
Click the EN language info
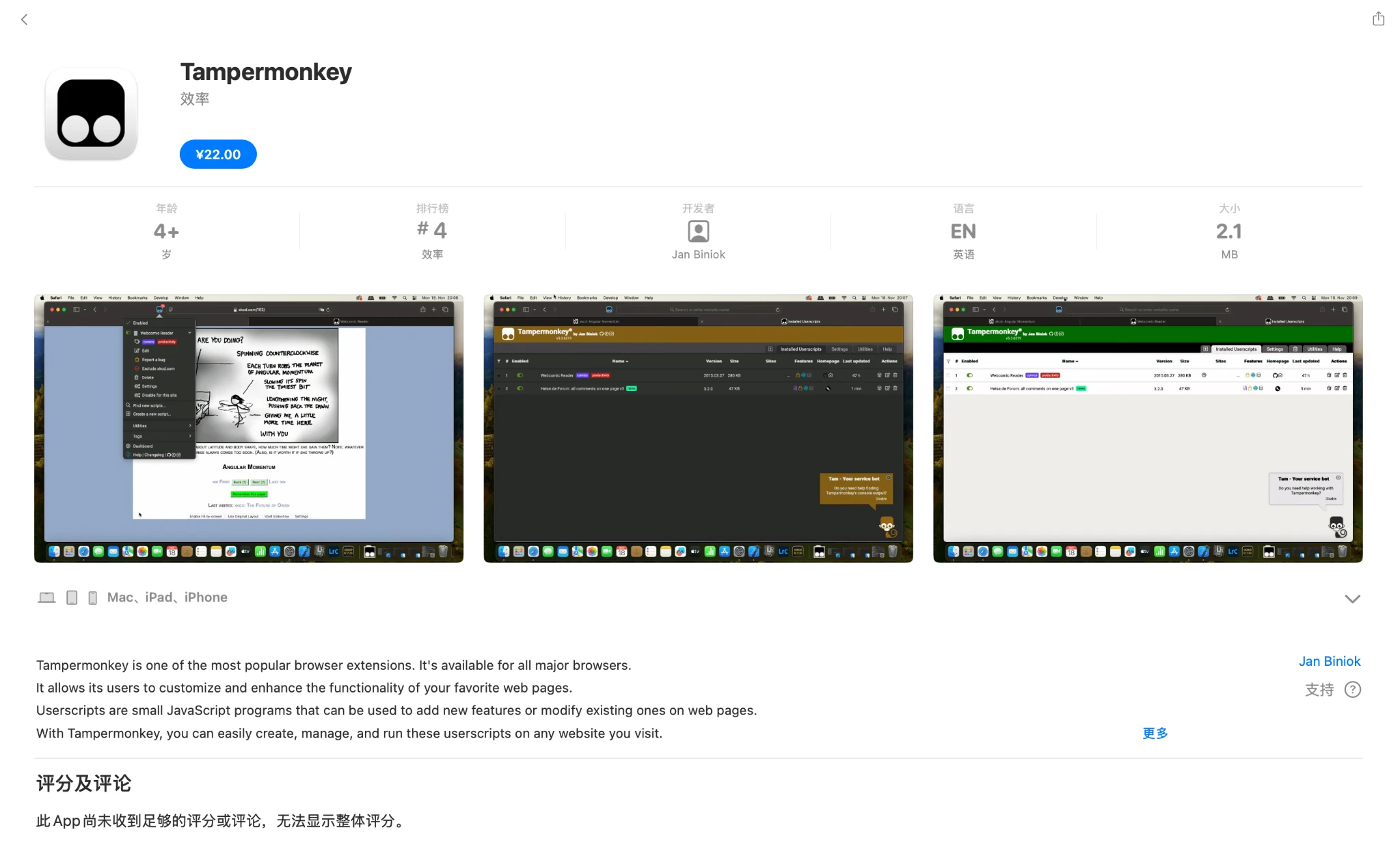point(962,230)
